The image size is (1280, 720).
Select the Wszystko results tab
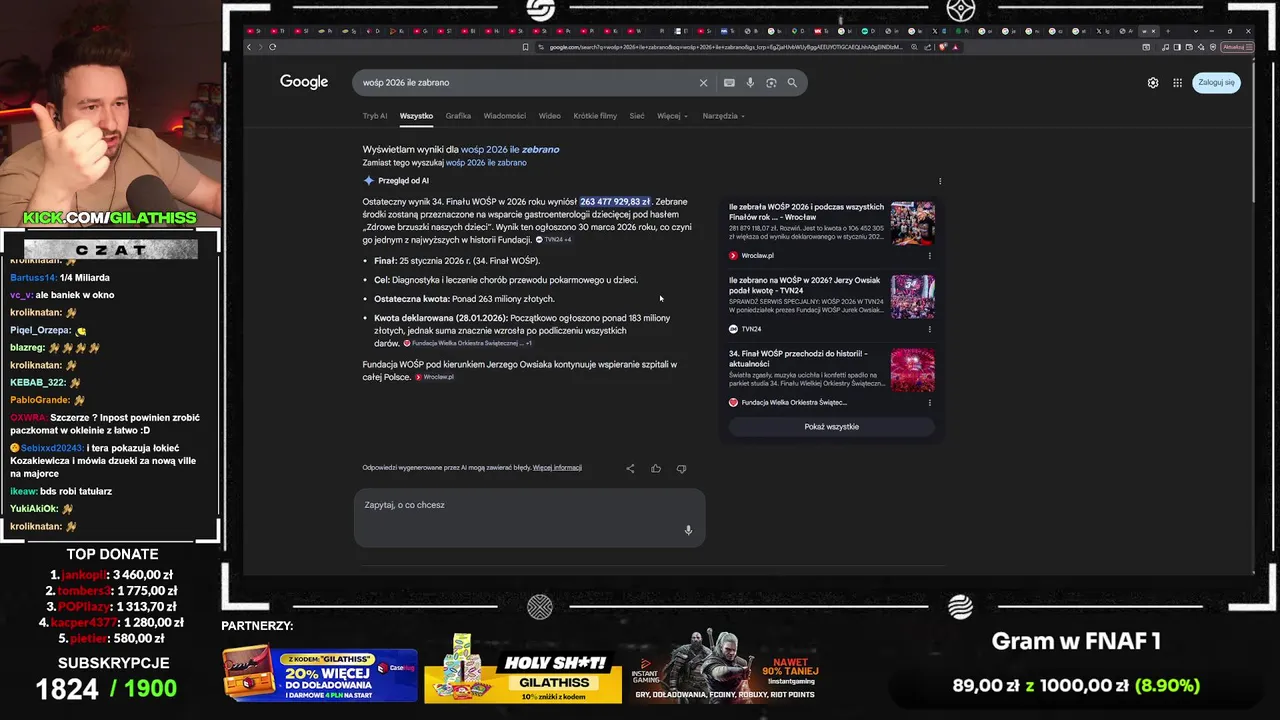pyautogui.click(x=416, y=116)
